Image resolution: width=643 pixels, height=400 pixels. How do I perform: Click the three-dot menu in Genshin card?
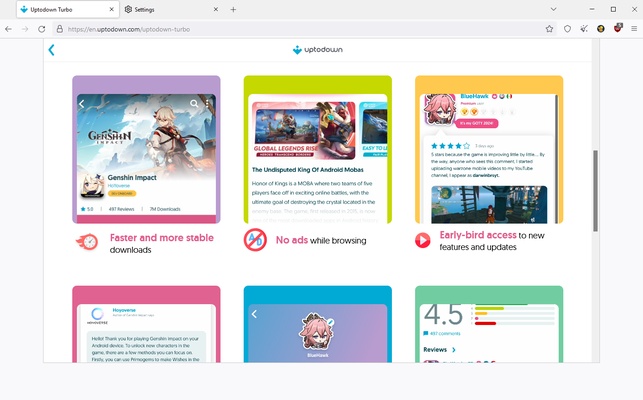pos(207,103)
